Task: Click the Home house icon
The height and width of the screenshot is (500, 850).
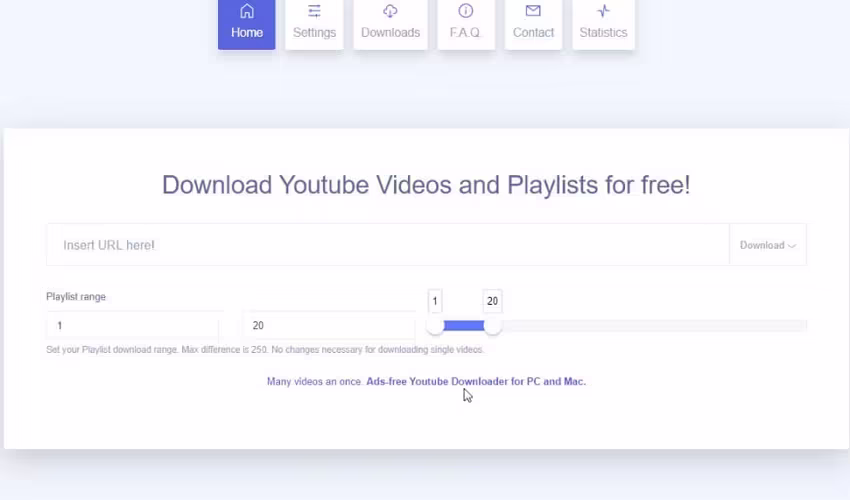Action: click(247, 11)
